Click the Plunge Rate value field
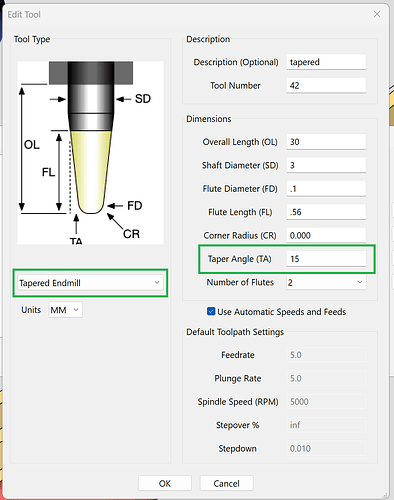The height and width of the screenshot is (500, 394). (326, 378)
